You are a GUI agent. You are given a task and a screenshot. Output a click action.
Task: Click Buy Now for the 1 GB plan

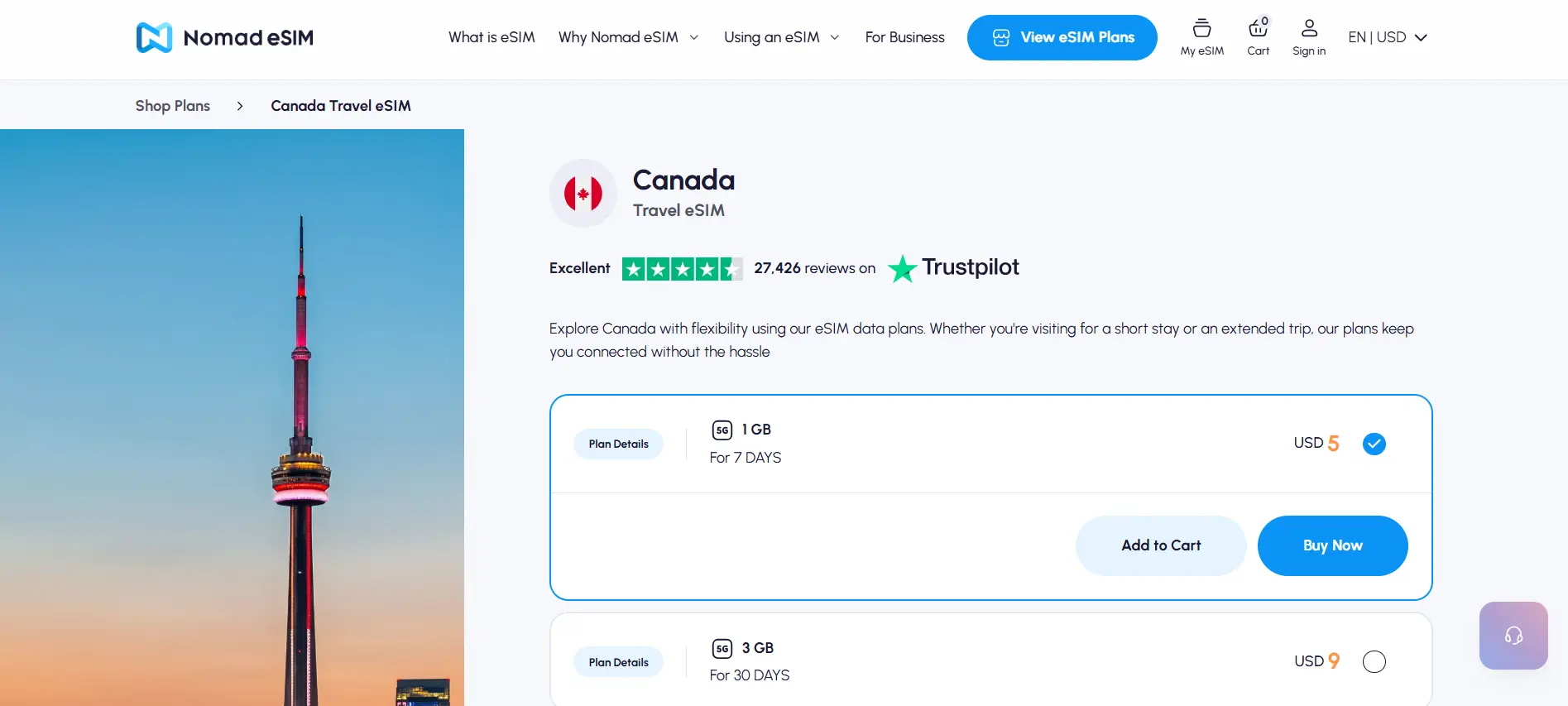click(x=1331, y=545)
